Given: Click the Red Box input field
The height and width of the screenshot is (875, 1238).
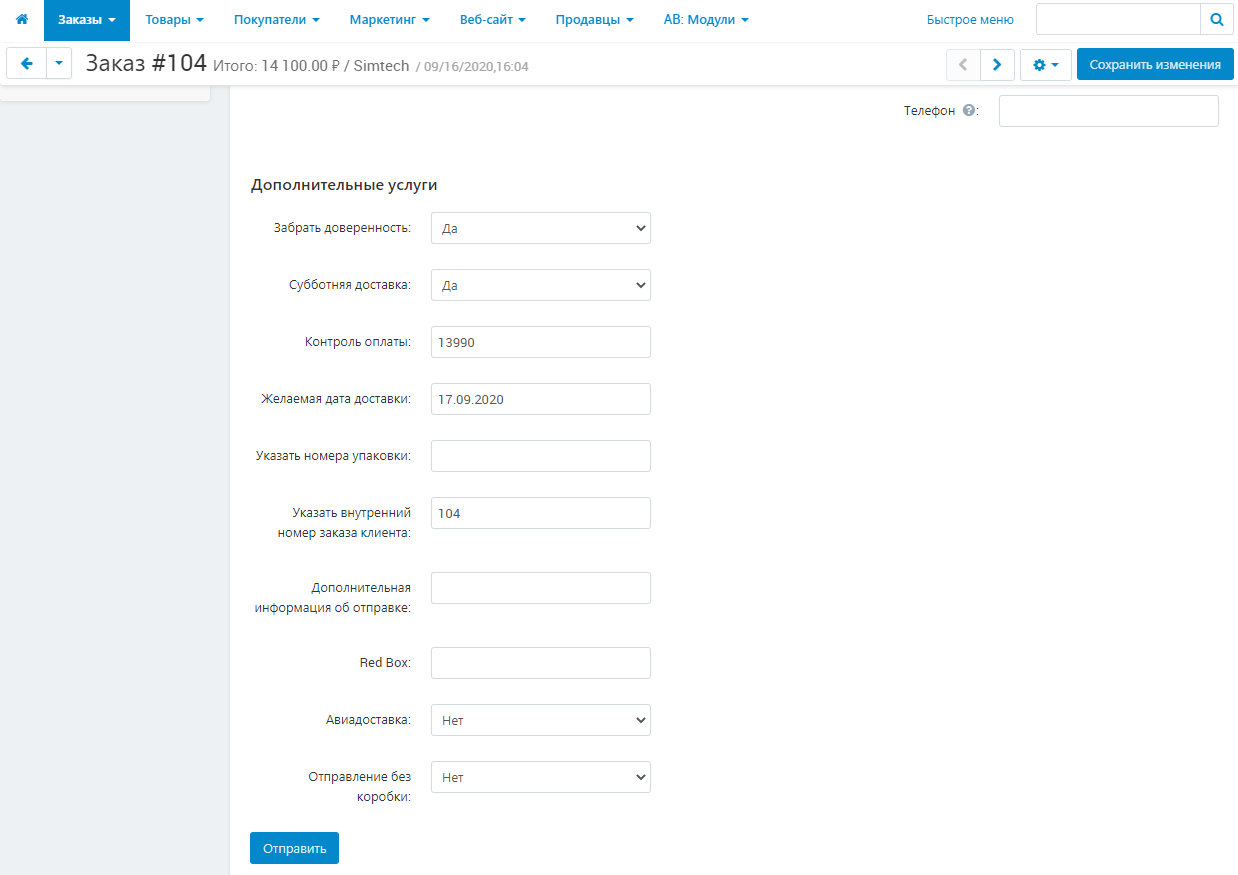Looking at the screenshot, I should click(540, 663).
